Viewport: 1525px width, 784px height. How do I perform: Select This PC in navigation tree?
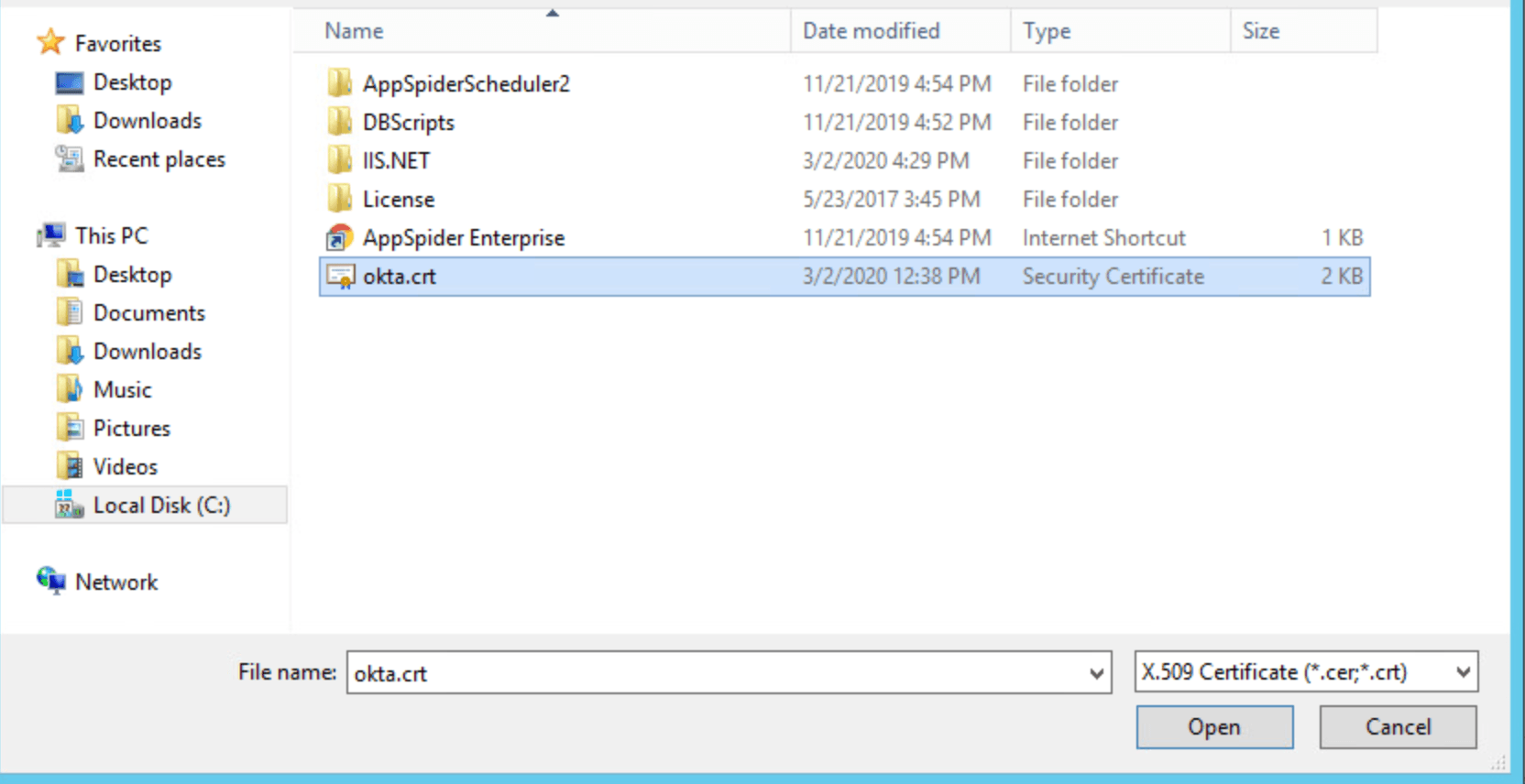point(111,236)
